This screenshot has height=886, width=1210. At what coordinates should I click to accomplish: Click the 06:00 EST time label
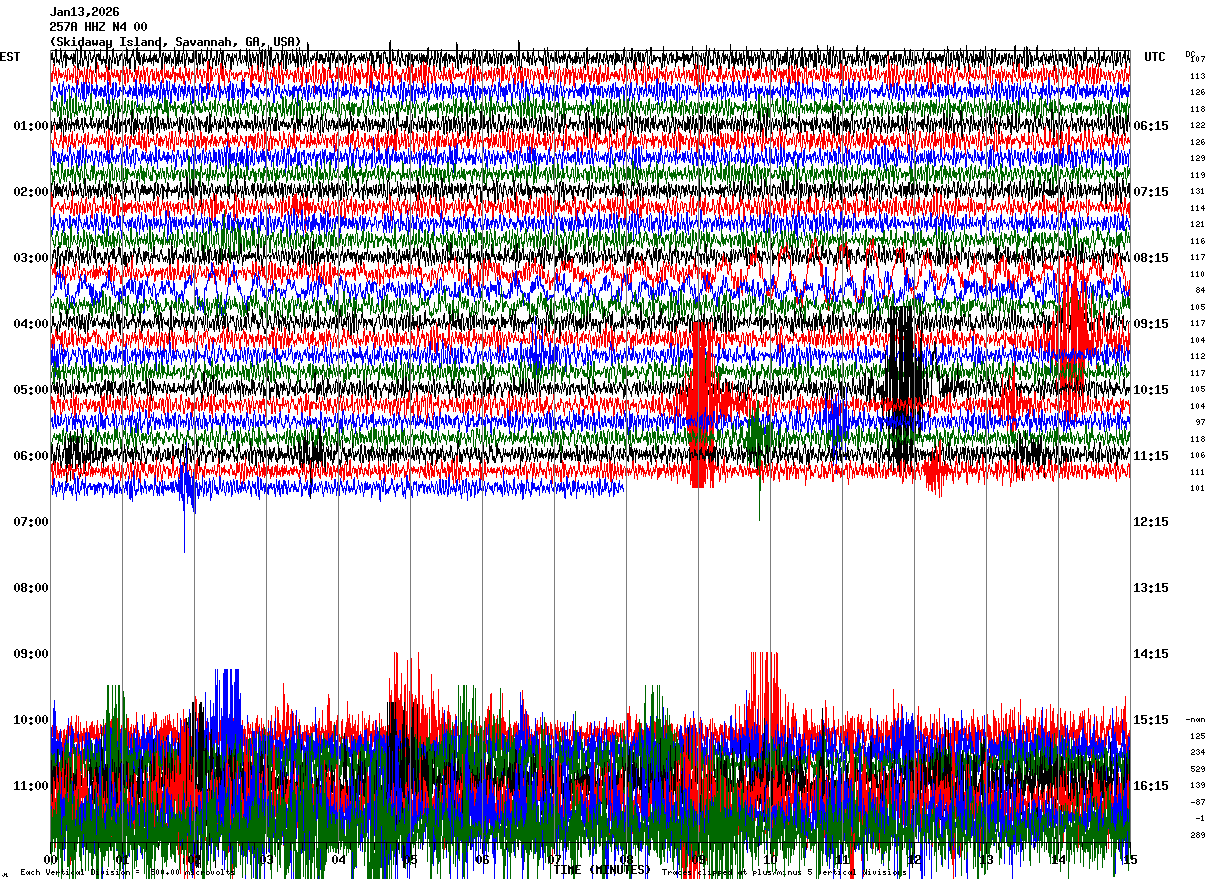[30, 456]
